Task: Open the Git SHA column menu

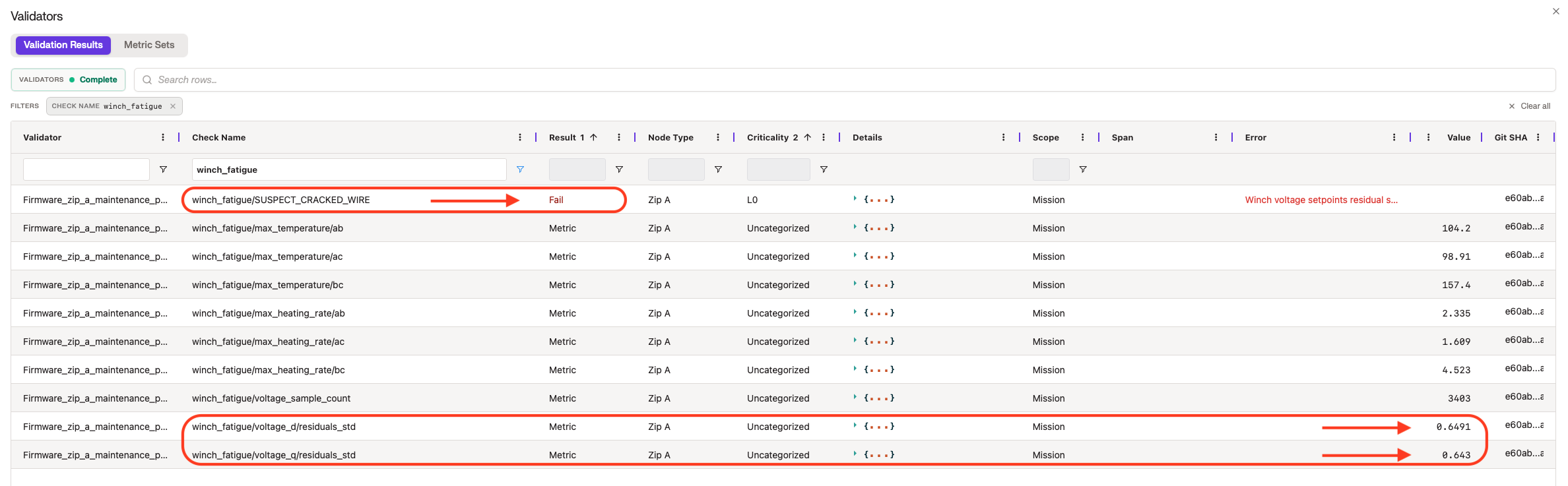Action: [1538, 137]
